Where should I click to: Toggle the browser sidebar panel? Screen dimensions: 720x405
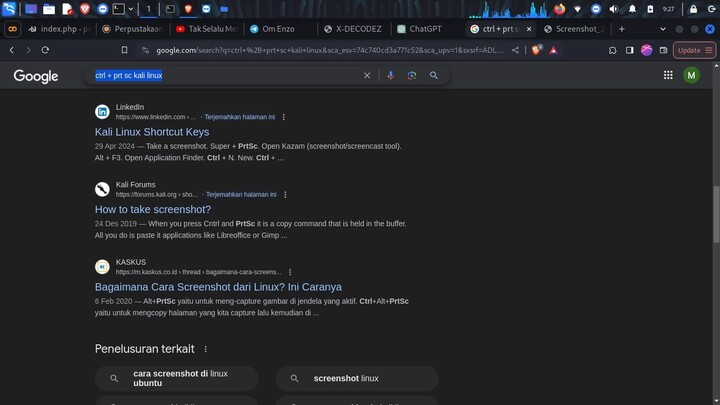click(630, 50)
